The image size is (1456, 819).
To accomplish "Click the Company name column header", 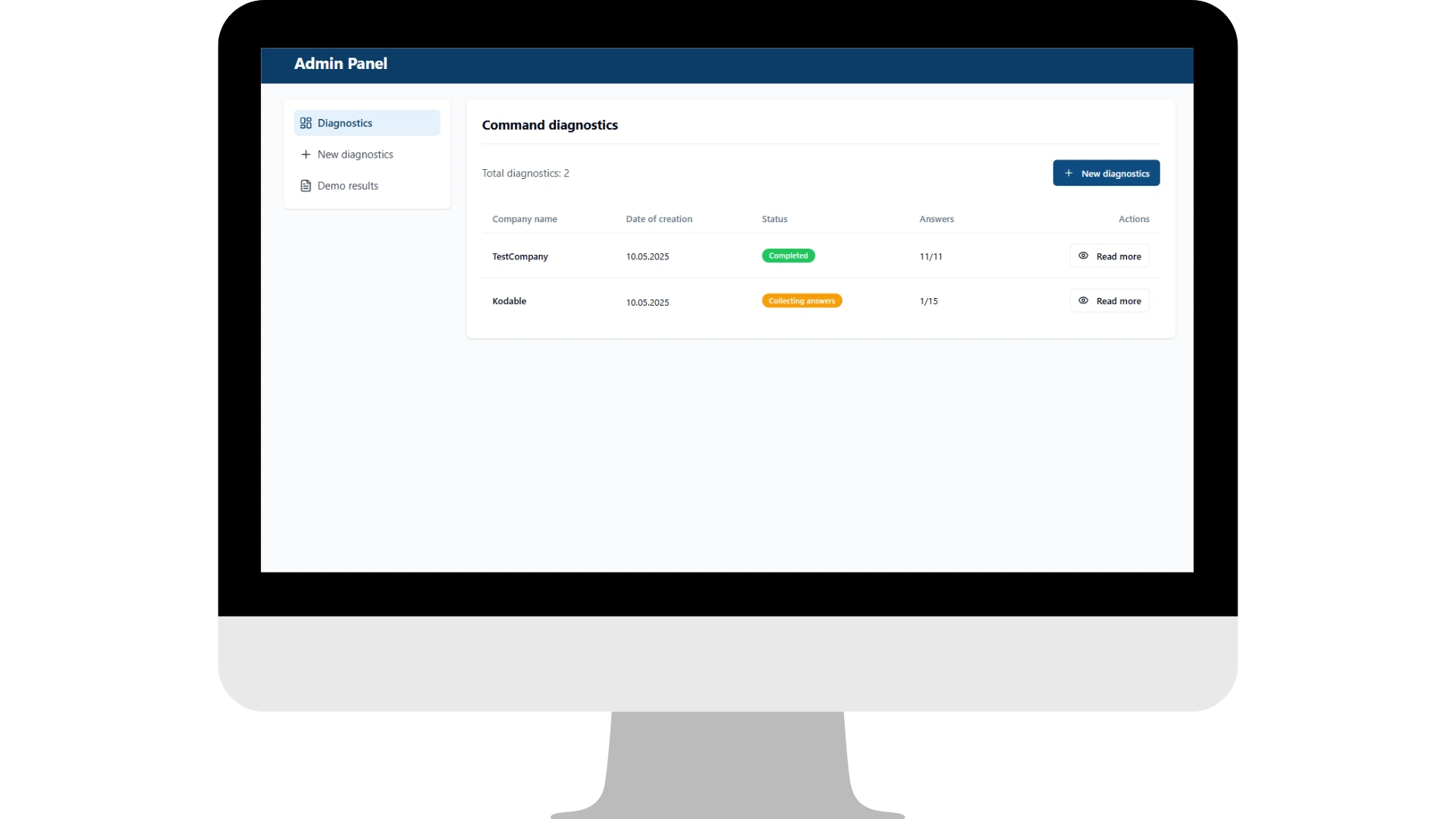I will coord(525,219).
